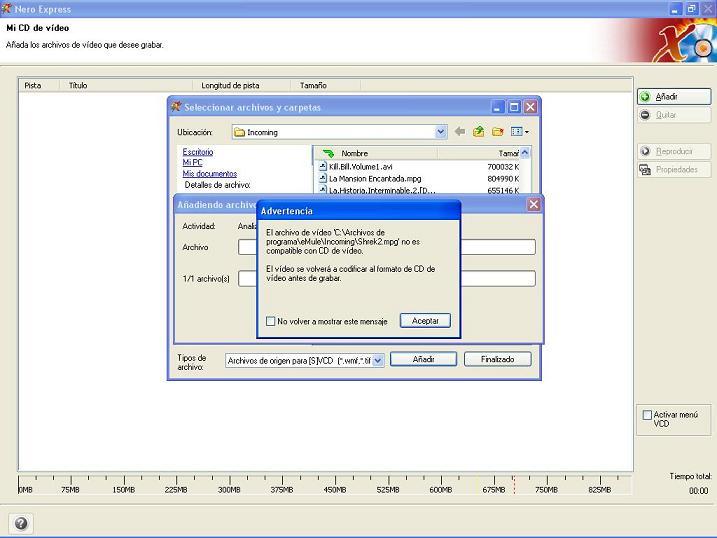Open the view mode dropdown icon
Image resolution: width=717 pixels, height=538 pixels.
click(x=520, y=132)
